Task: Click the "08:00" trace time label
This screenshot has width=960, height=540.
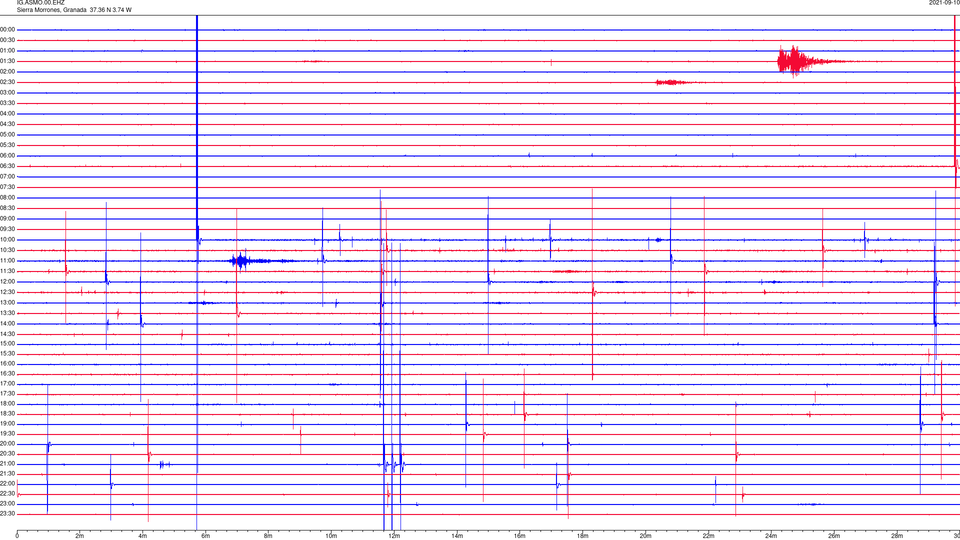Action: [x=8, y=198]
